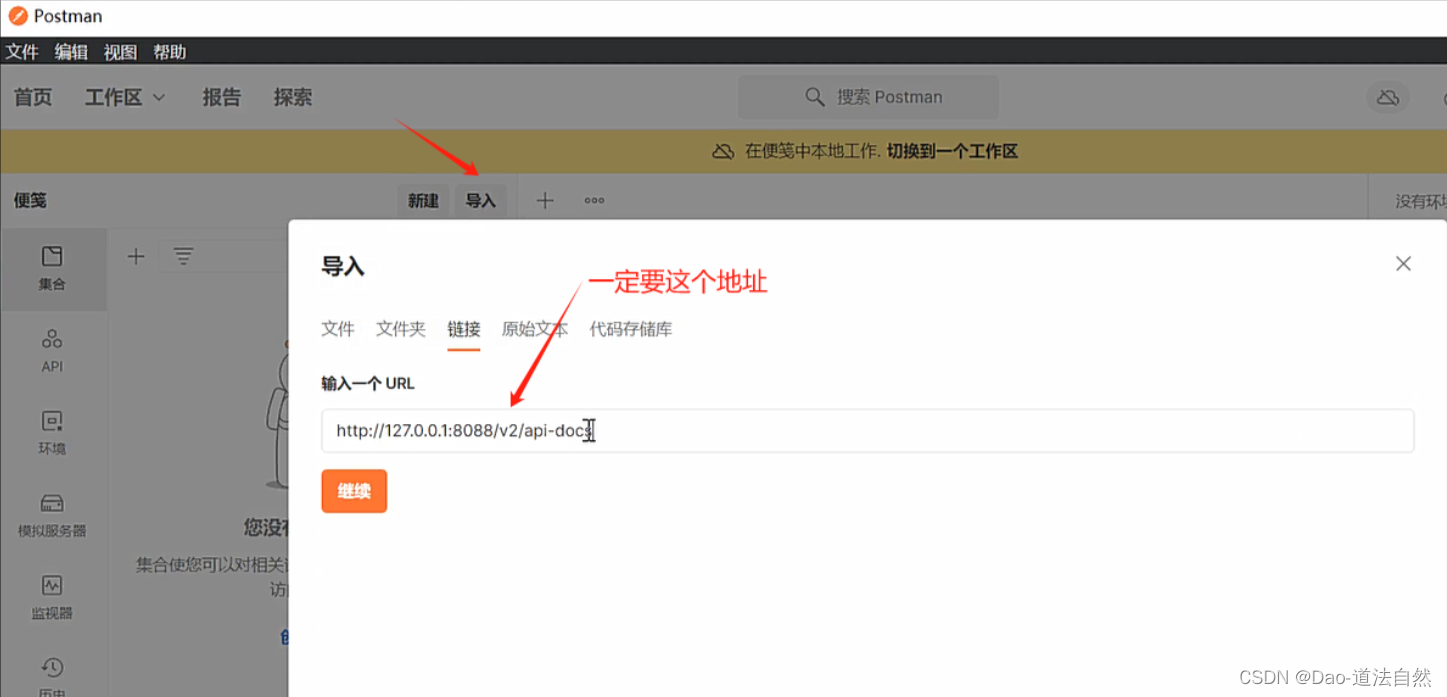
Task: Click the cloud icon in the banner
Action: (723, 151)
